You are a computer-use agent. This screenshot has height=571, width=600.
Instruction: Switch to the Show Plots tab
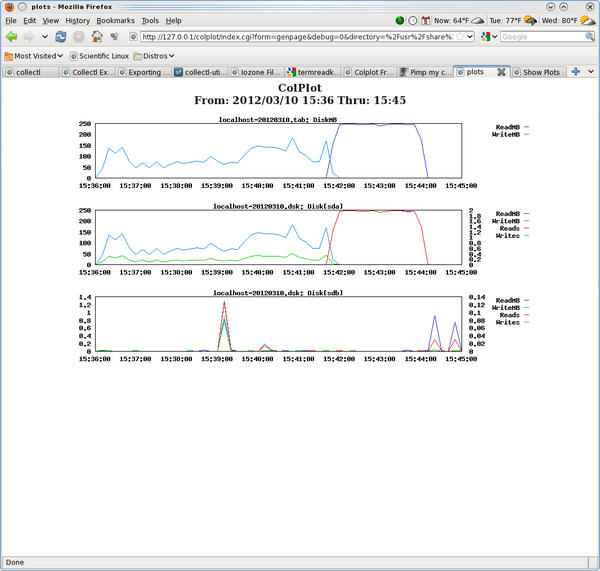coord(538,72)
